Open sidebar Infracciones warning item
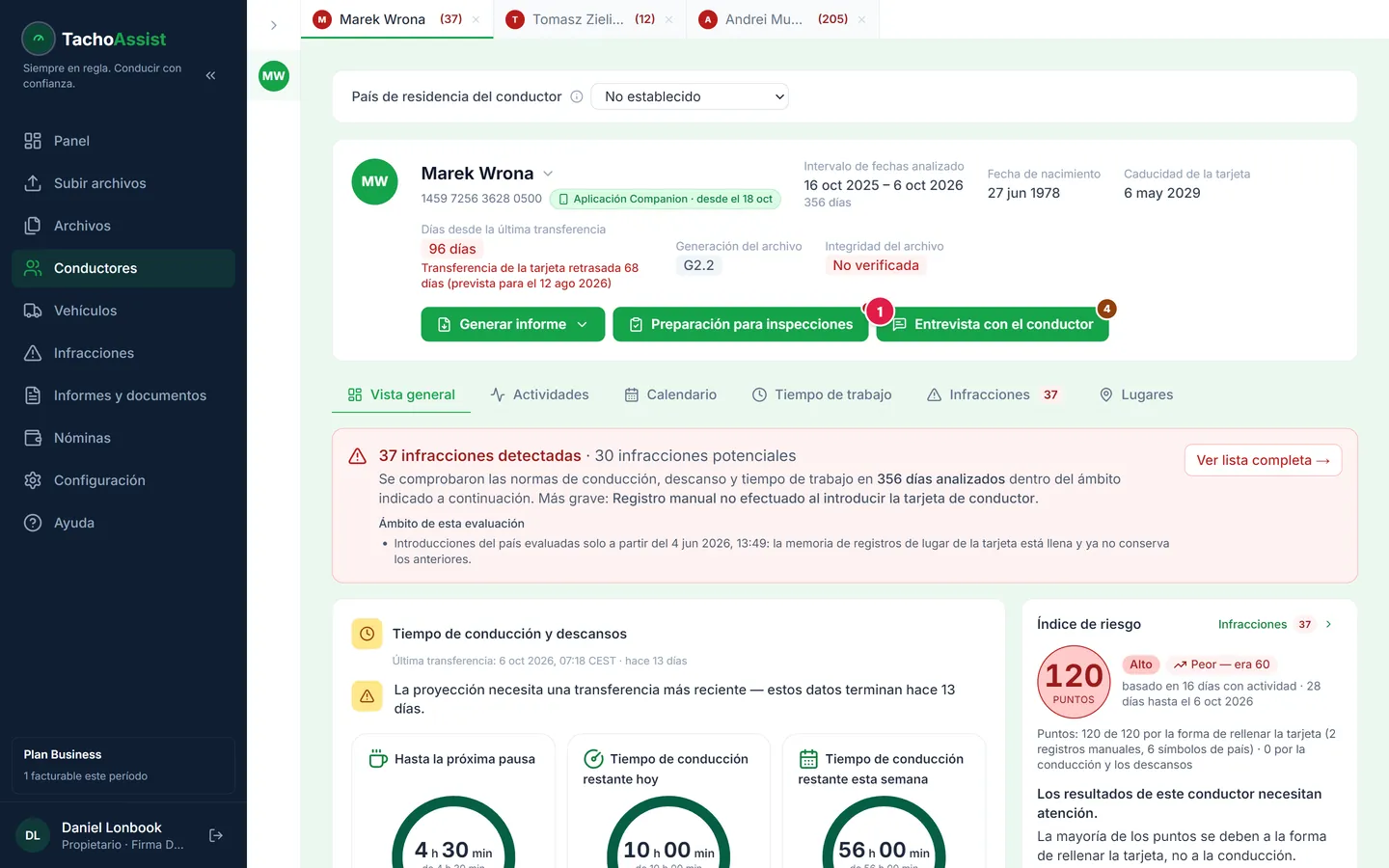1389x868 pixels. click(x=123, y=353)
